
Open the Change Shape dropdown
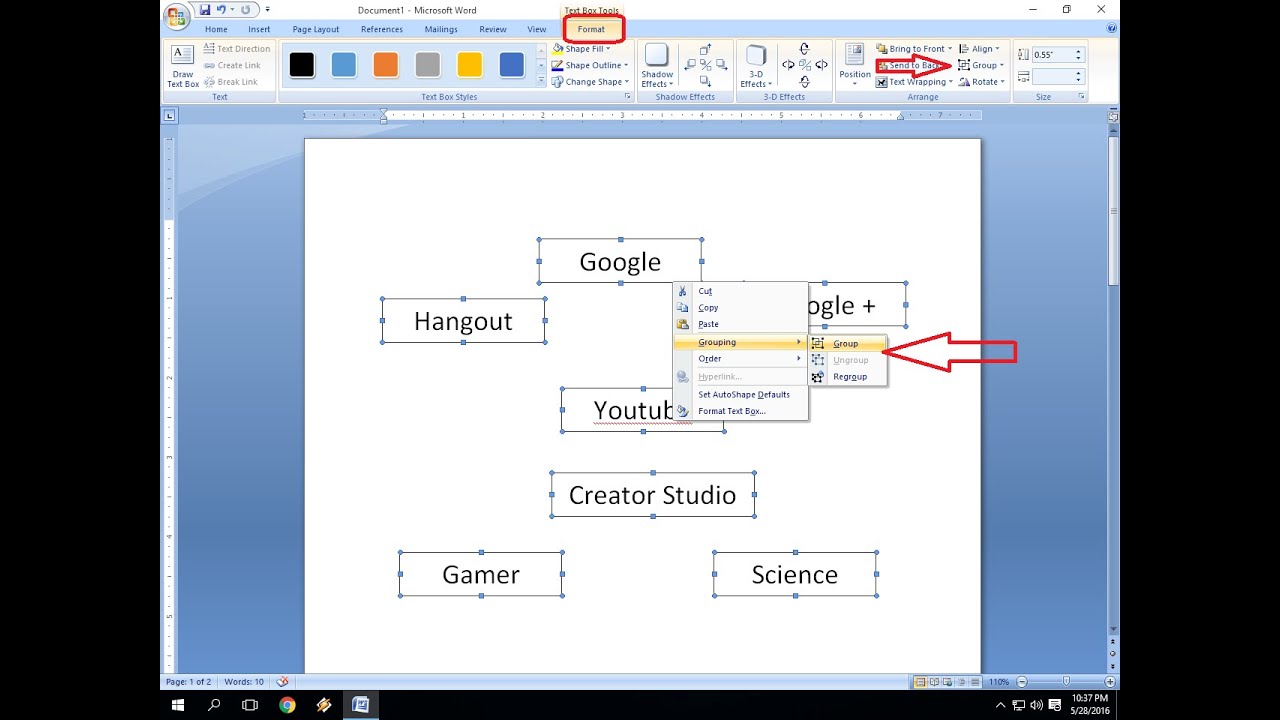(x=590, y=82)
